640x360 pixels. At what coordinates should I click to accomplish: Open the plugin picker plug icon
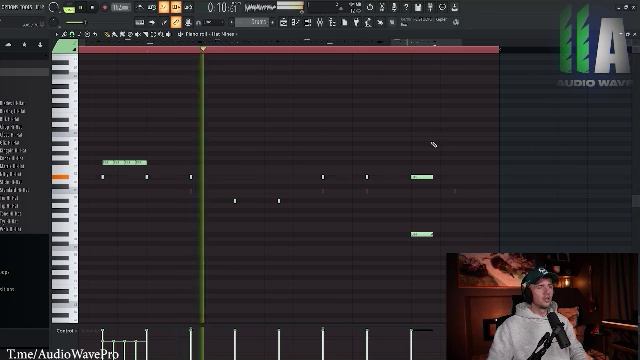356,22
